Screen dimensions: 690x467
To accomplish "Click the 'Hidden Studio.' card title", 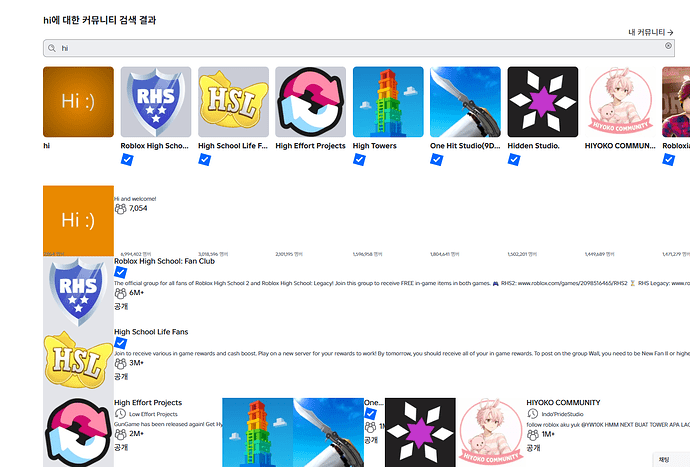I will (533, 146).
